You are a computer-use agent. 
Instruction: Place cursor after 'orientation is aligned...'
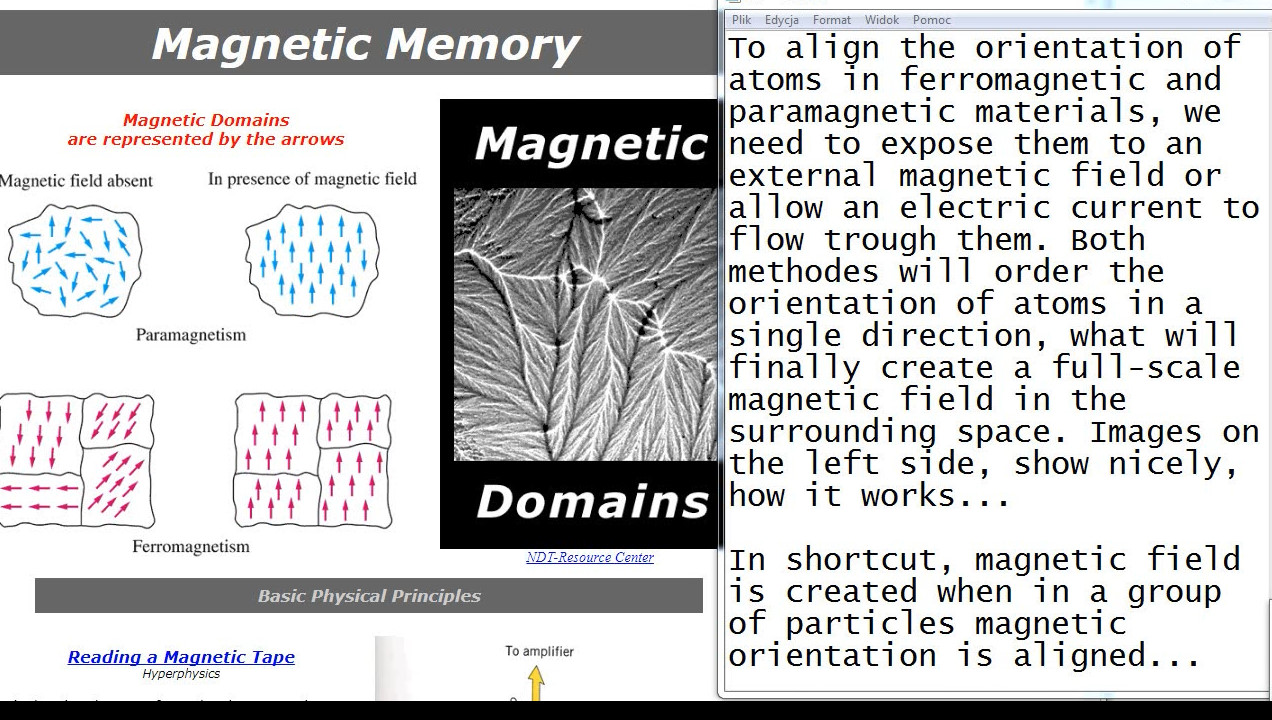pos(1201,656)
